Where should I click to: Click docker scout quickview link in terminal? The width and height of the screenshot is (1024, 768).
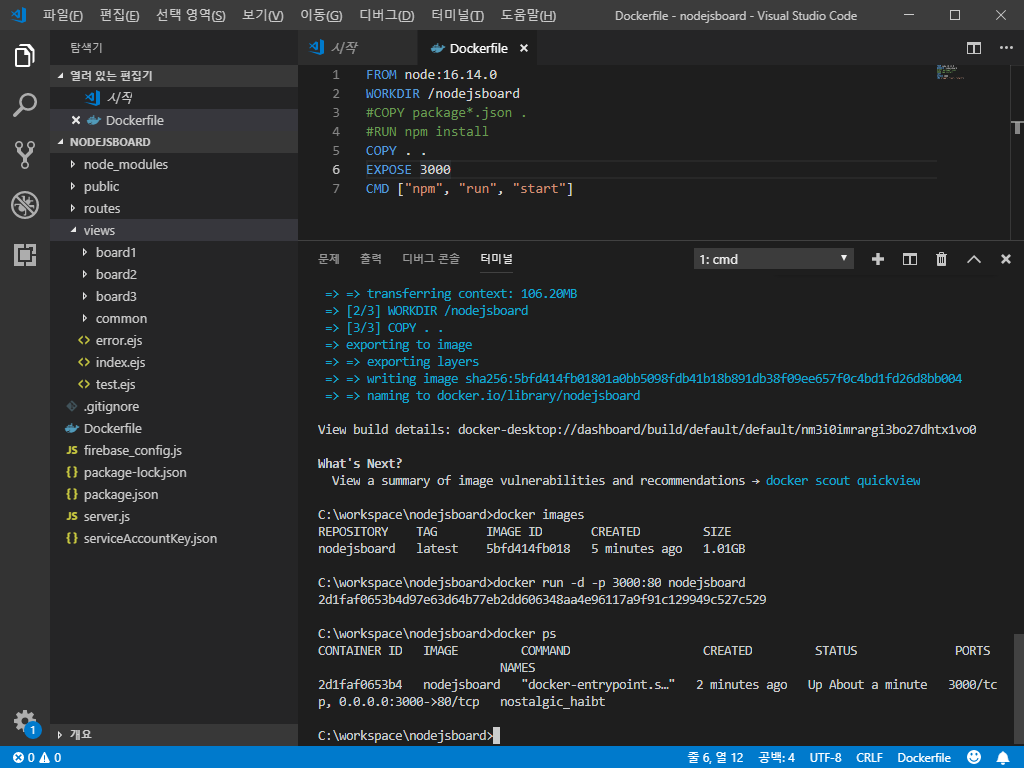click(x=843, y=481)
